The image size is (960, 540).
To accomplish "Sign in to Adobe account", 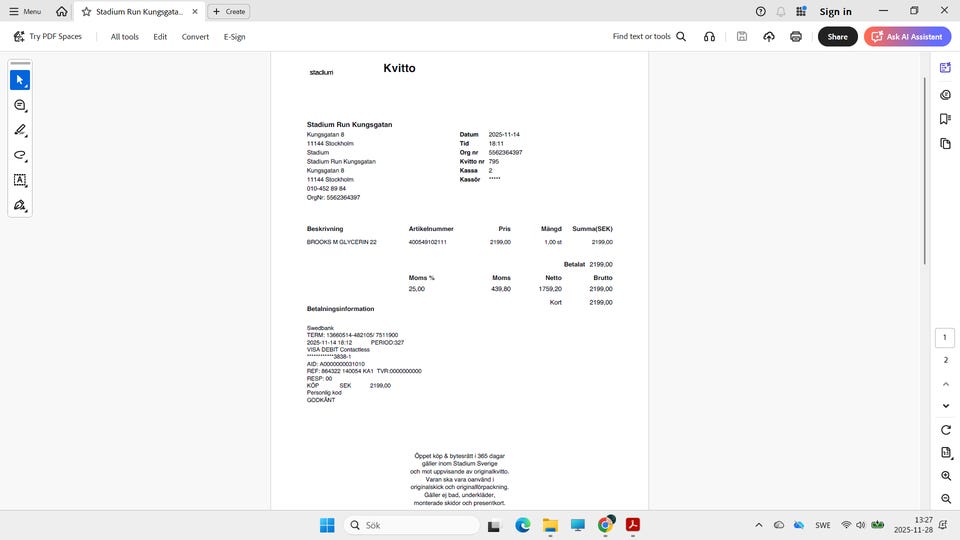I will pyautogui.click(x=835, y=12).
